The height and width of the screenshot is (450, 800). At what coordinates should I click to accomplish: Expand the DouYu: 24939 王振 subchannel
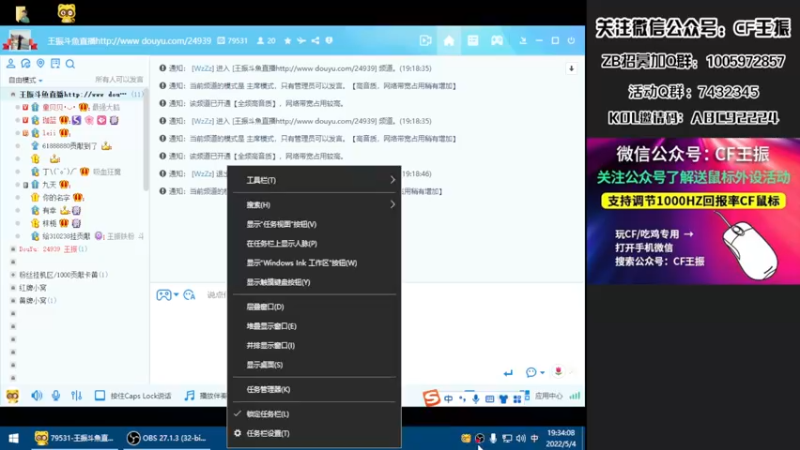13,249
